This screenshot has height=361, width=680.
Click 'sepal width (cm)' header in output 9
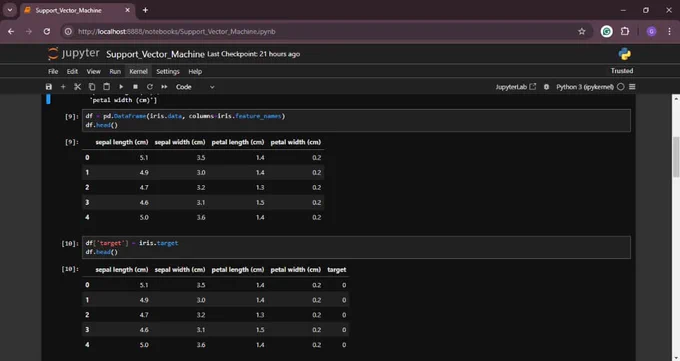pos(180,142)
